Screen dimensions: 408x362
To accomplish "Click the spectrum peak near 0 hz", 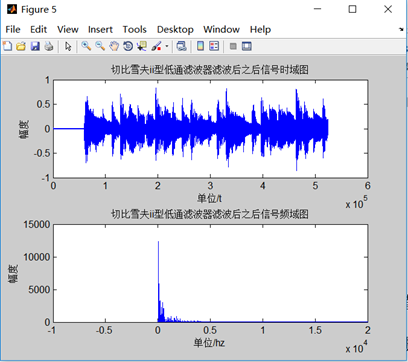I will pos(159,282).
